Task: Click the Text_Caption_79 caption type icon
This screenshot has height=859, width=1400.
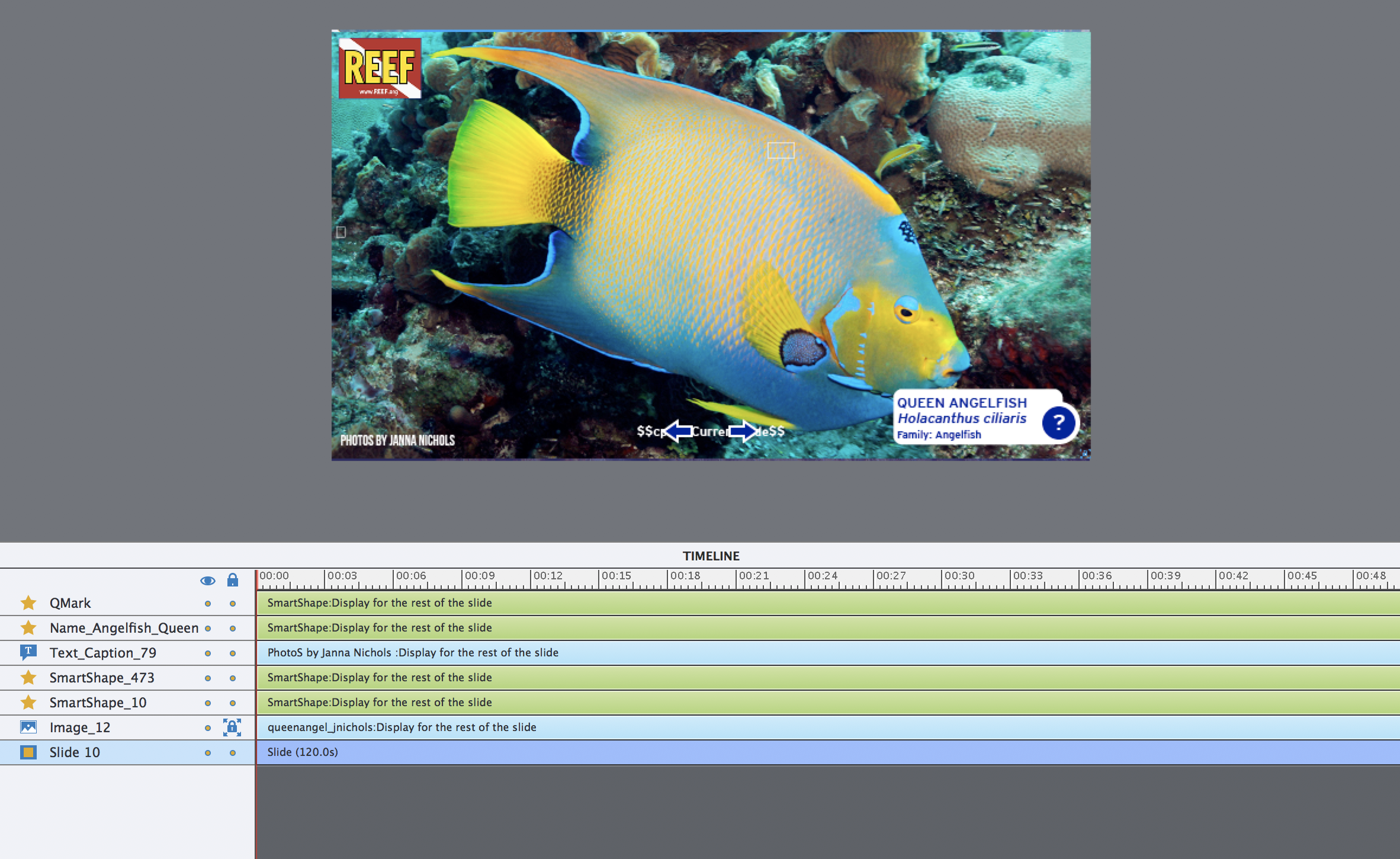Action: [x=28, y=652]
